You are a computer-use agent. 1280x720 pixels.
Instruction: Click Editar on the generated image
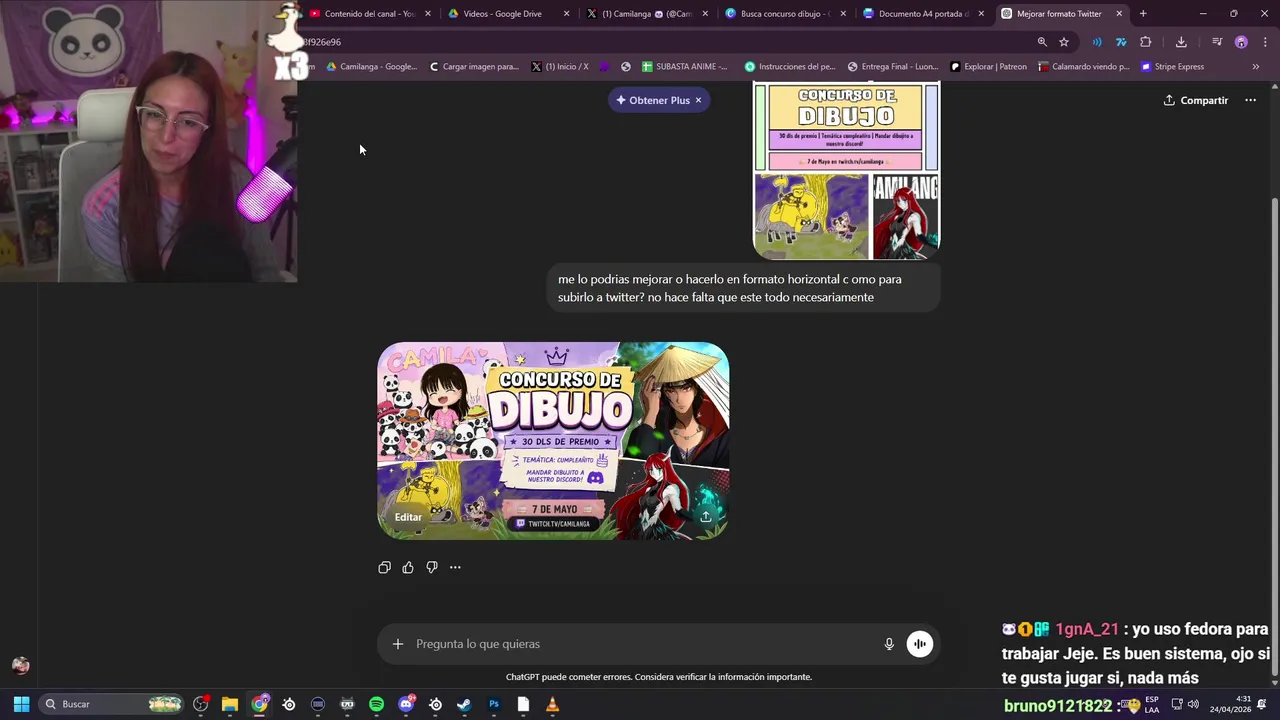[x=408, y=517]
